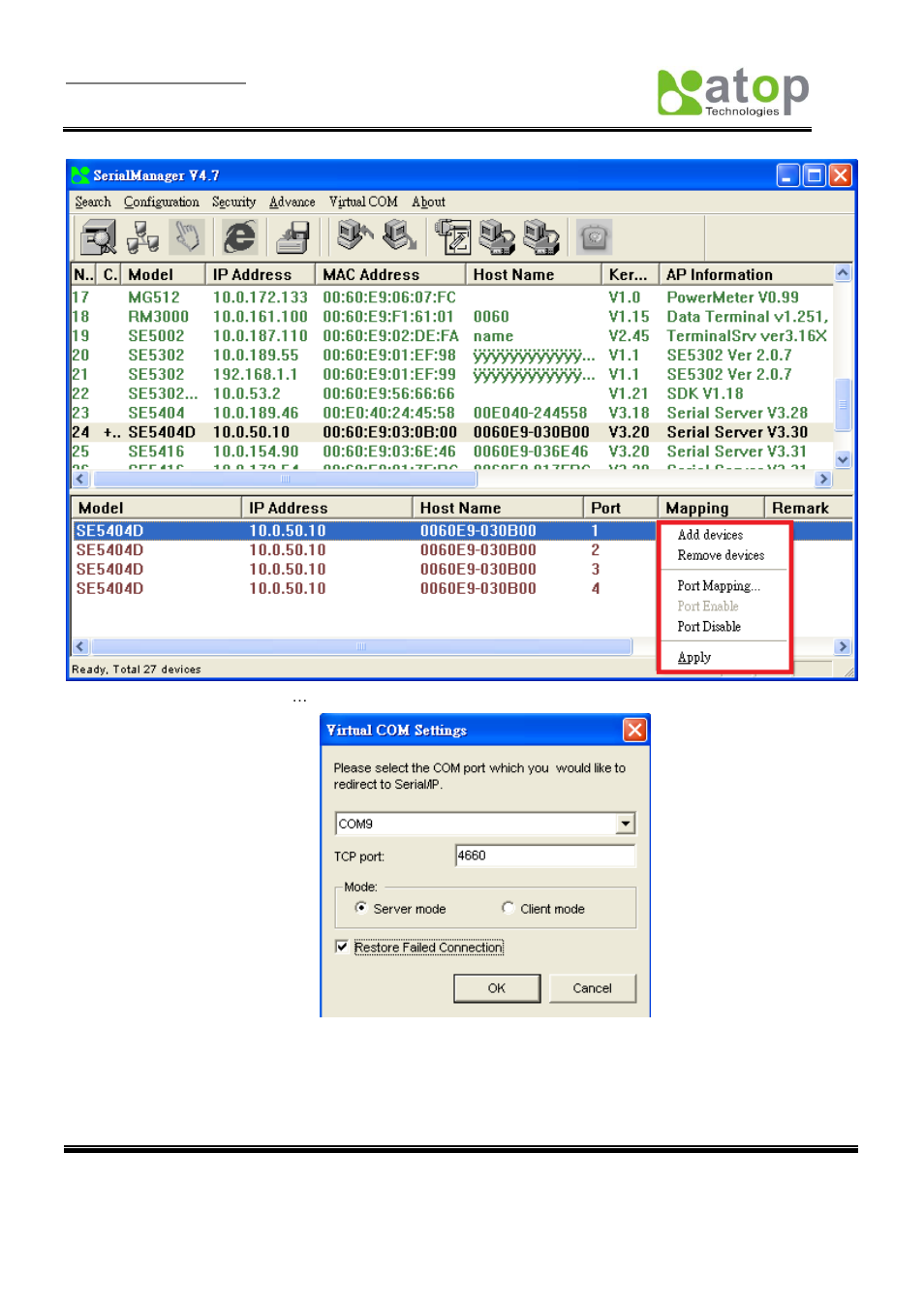The height and width of the screenshot is (1308, 924).
Task: Click the upper list Host Name header
Action: pyautogui.click(x=534, y=274)
